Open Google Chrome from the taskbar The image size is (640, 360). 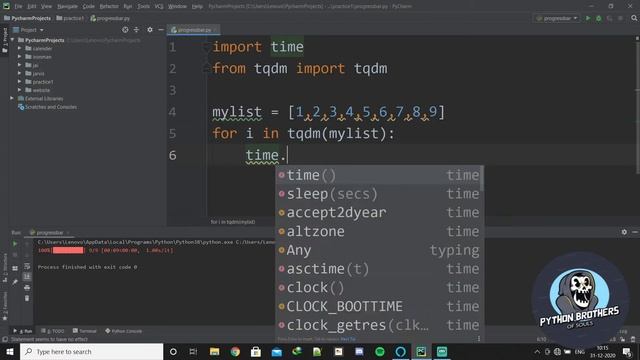(x=235, y=351)
